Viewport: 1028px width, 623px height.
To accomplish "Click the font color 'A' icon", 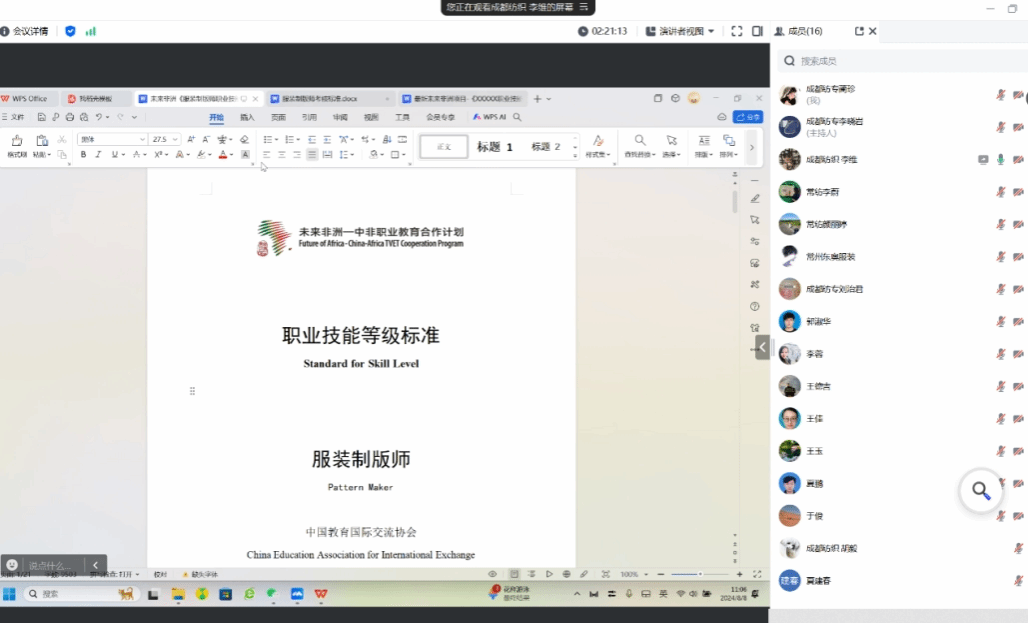I will [222, 155].
